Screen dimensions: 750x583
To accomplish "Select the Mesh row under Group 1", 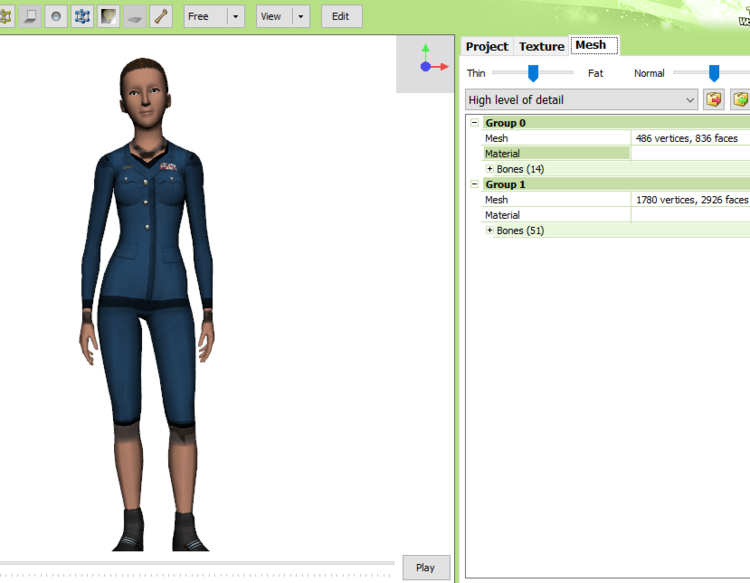I will [617, 199].
